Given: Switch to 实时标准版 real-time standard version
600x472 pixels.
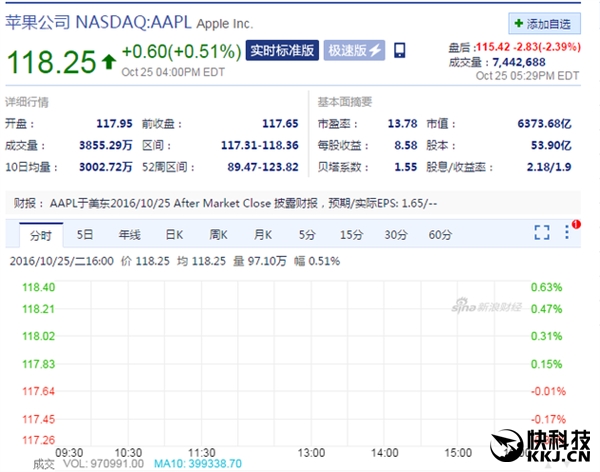Looking at the screenshot, I should point(282,50).
